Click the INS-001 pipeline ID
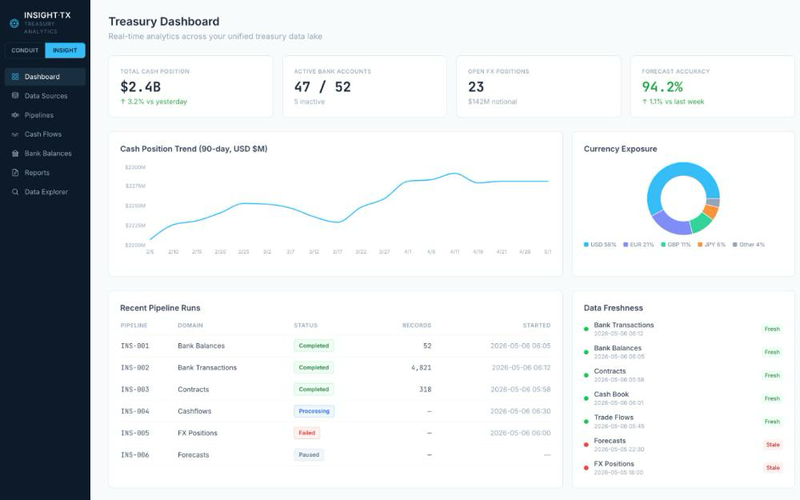Screen dimensions: 800x500 pos(135,345)
